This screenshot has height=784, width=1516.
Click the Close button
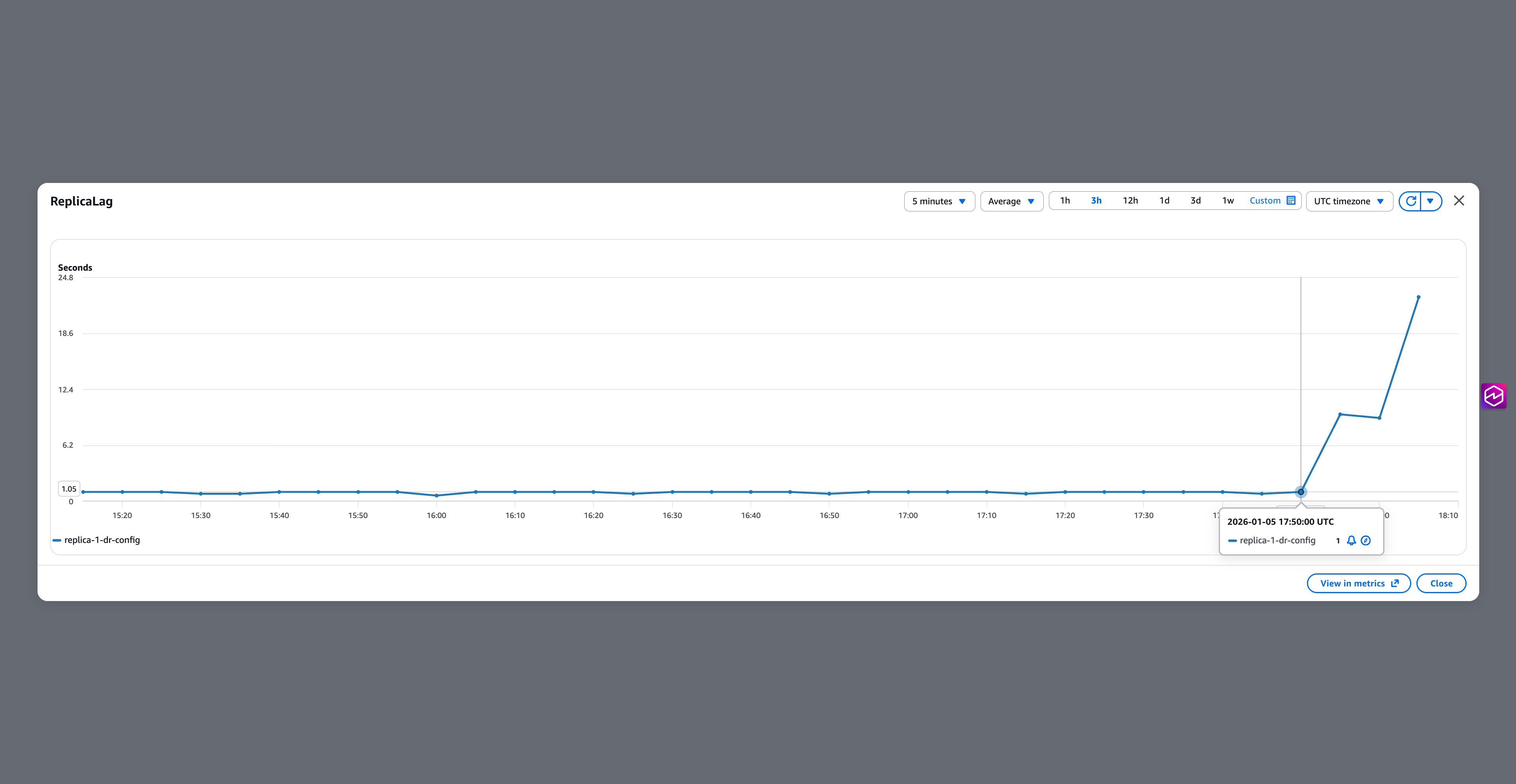1441,583
